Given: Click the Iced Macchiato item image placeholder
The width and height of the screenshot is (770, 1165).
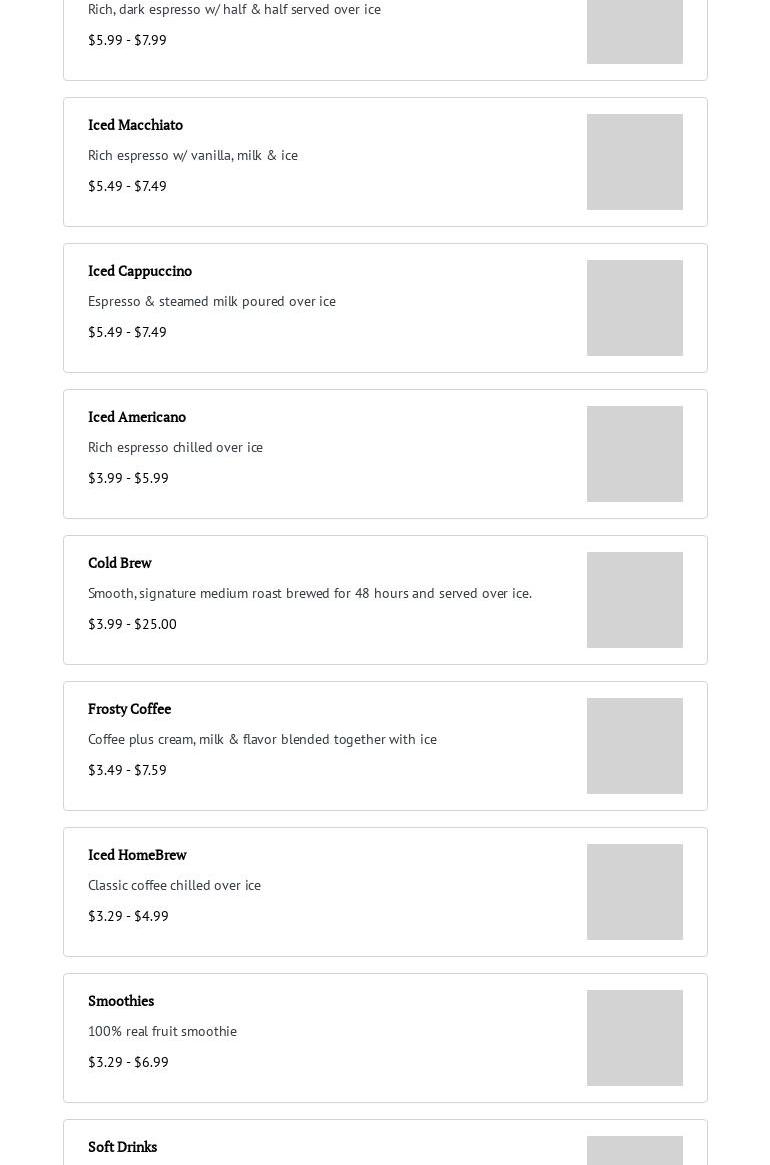Looking at the screenshot, I should point(634,162).
